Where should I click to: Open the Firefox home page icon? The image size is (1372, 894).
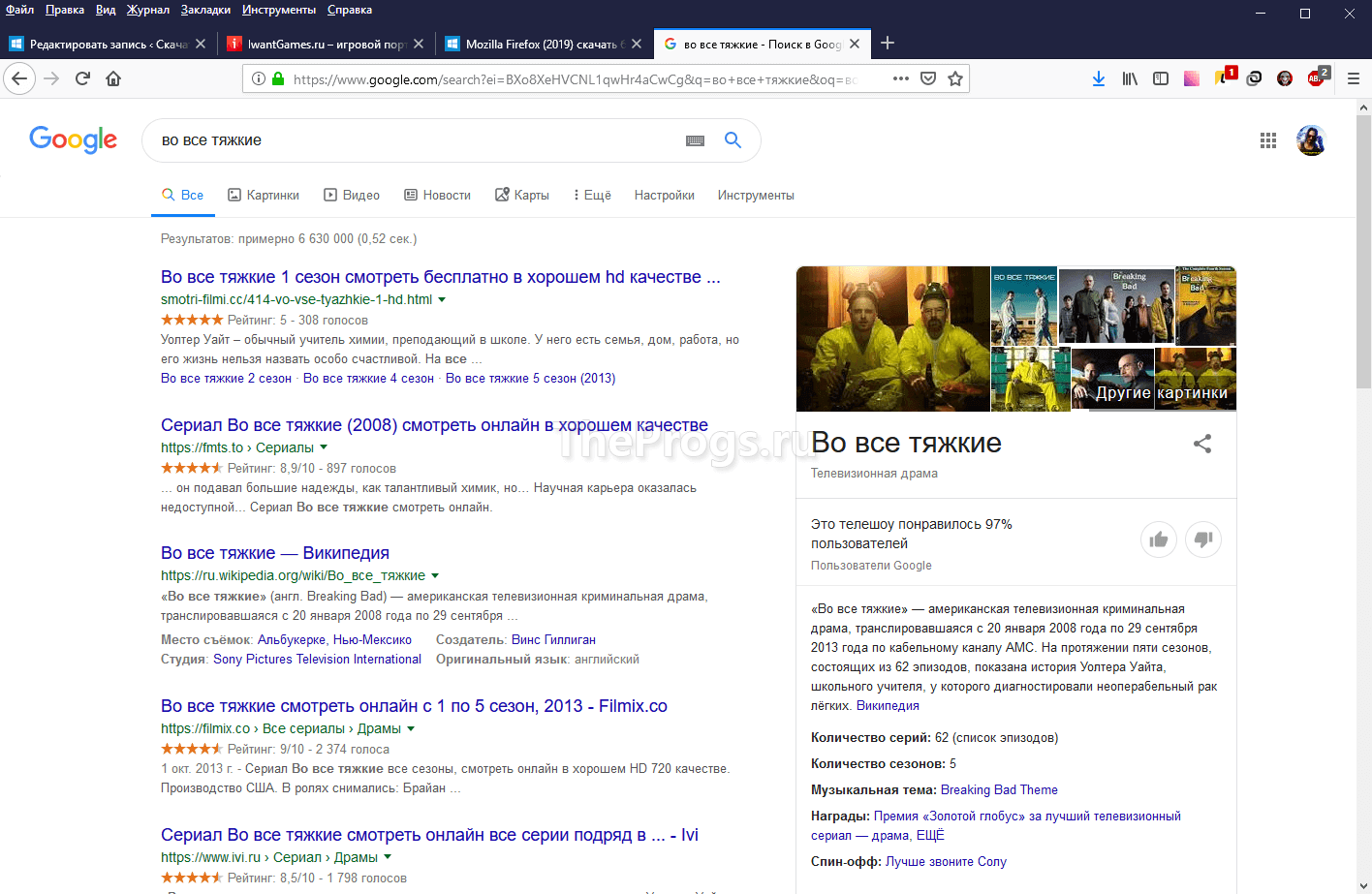(x=113, y=78)
